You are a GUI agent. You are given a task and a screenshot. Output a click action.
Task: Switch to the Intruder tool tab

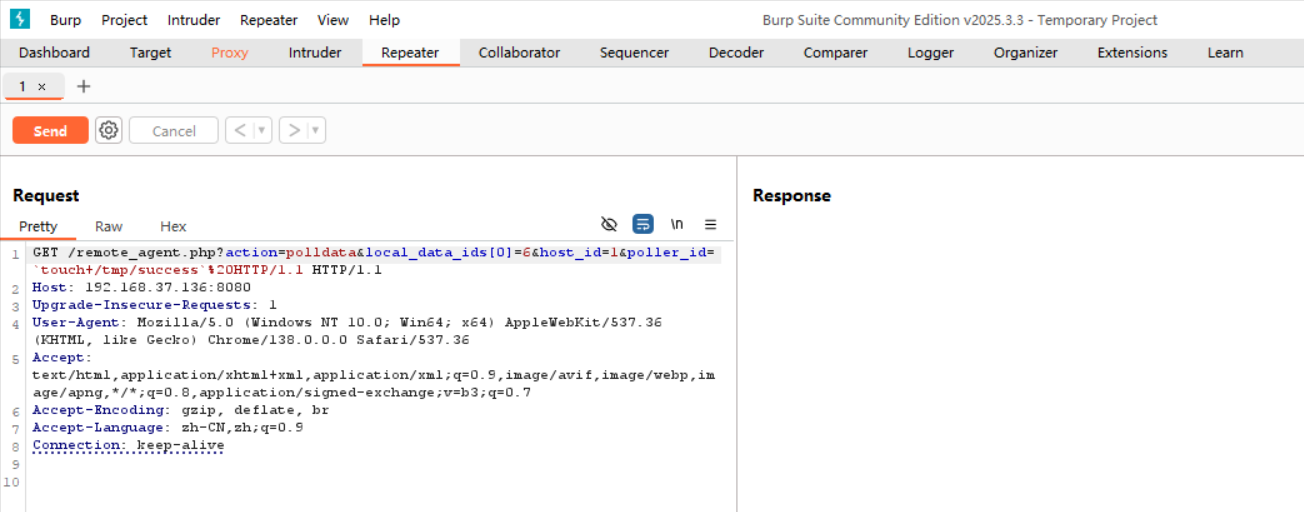click(x=315, y=53)
